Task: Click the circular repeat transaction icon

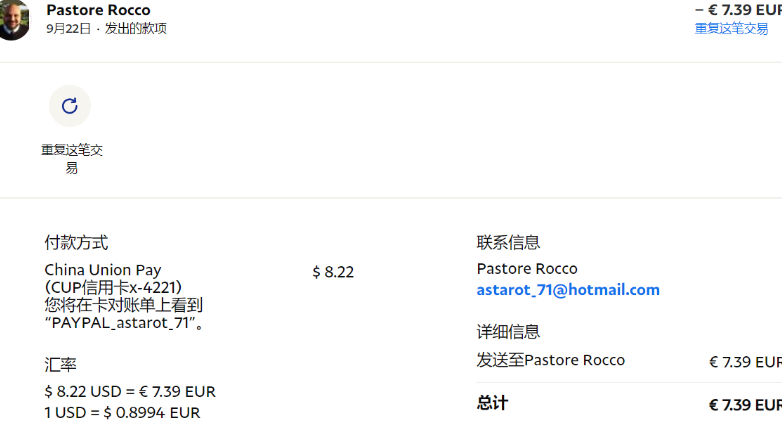Action: [x=70, y=106]
